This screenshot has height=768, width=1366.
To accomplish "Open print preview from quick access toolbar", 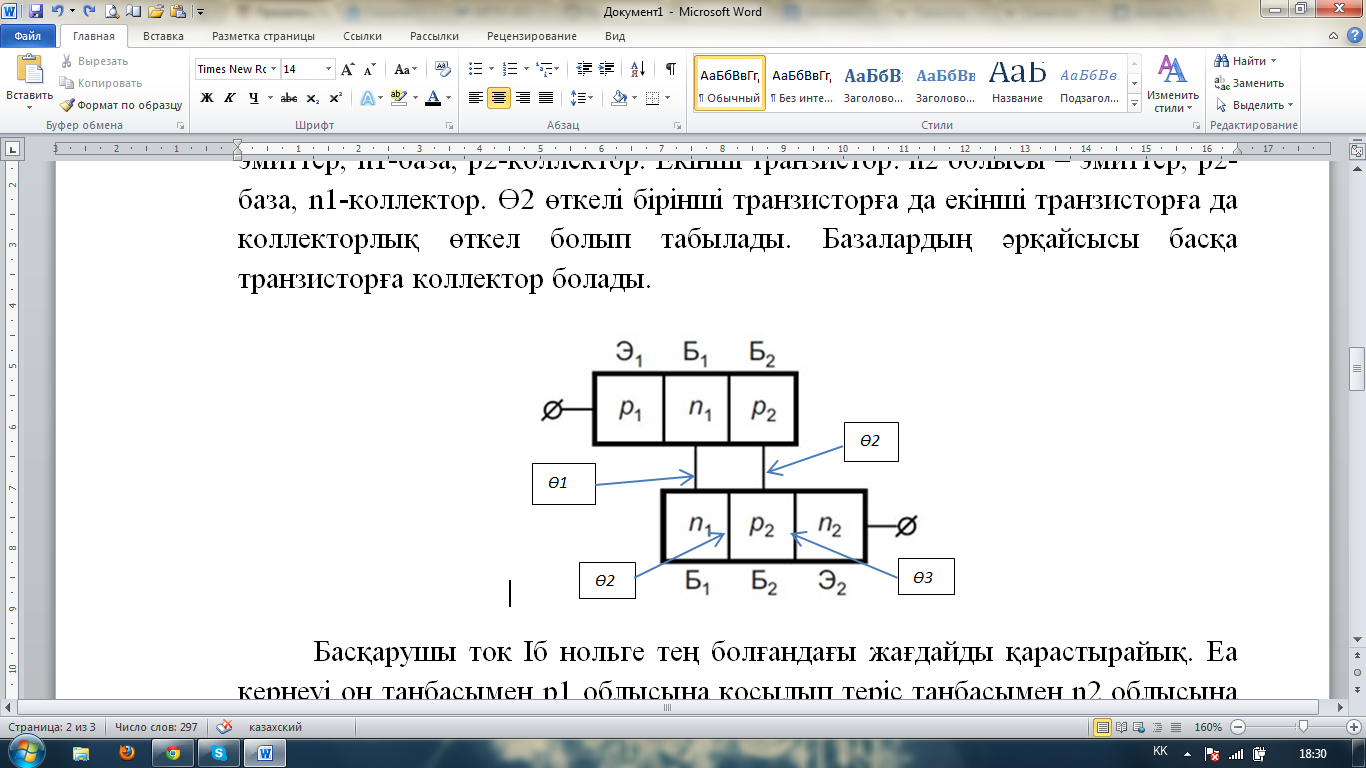I will coord(110,12).
